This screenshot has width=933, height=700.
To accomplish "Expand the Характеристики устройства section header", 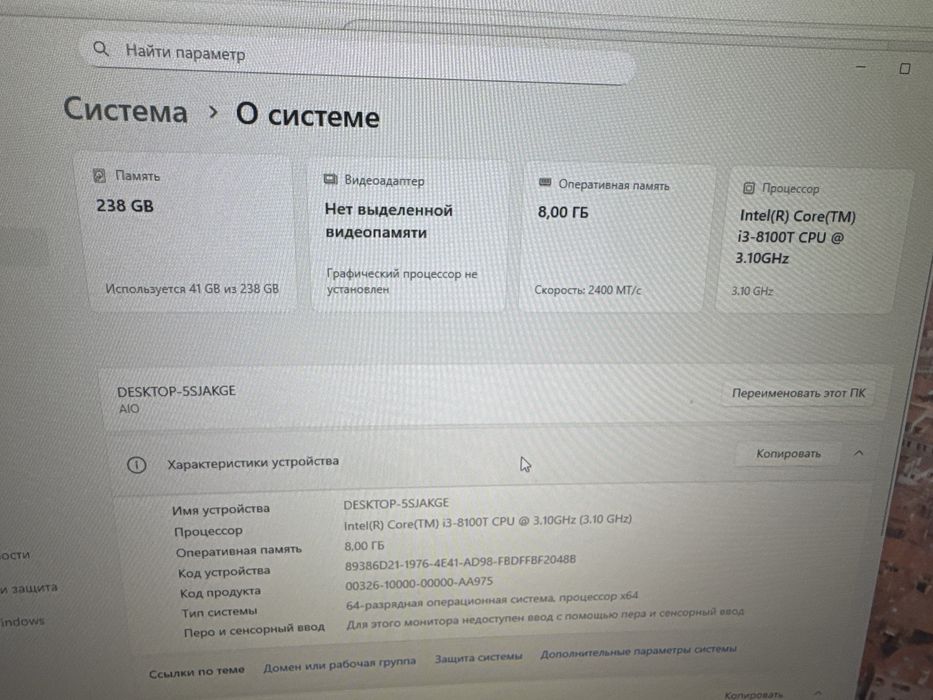I will point(493,459).
